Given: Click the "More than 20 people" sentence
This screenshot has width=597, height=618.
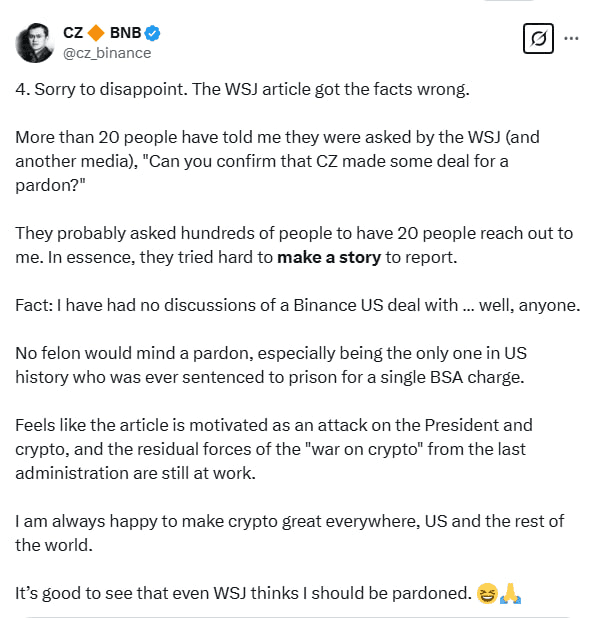Looking at the screenshot, I should click(277, 161).
